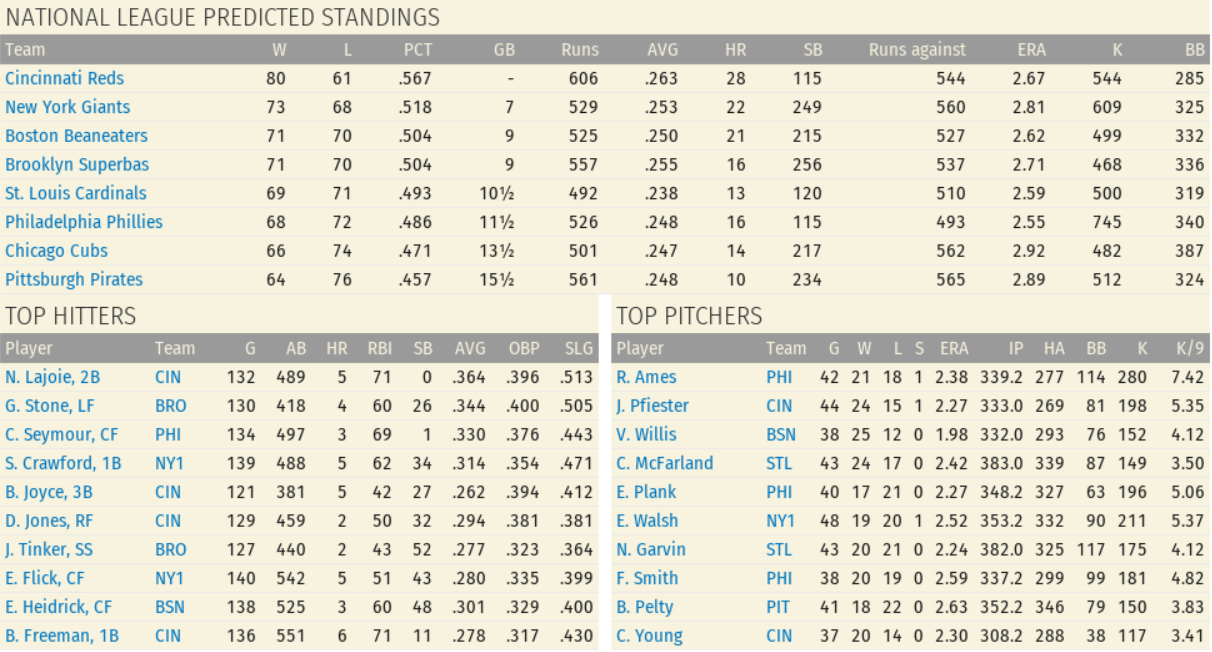View R. Ames's pitcher profile
The width and height of the screenshot is (1212, 652).
coord(646,377)
